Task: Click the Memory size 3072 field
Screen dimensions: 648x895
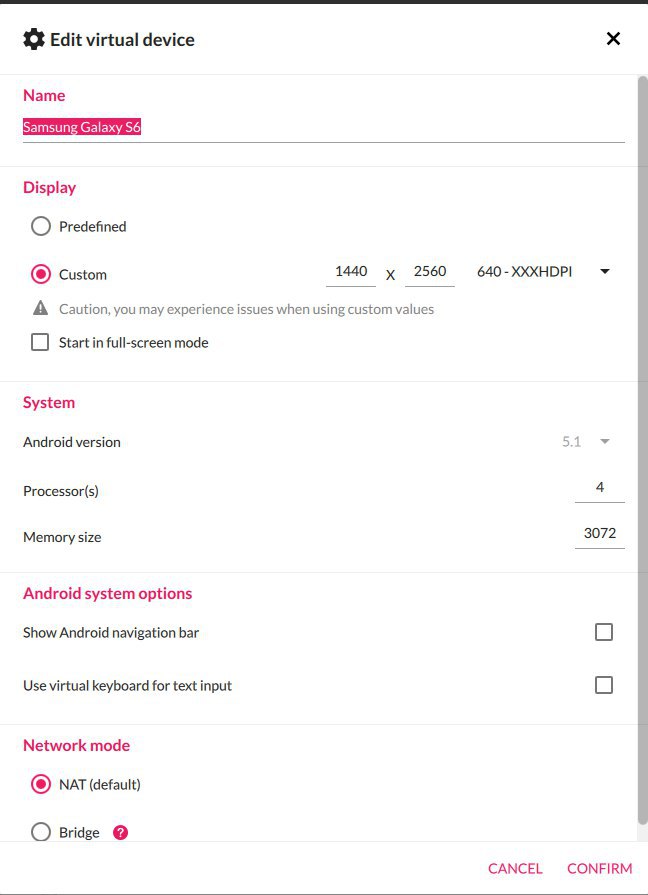Action: [600, 534]
